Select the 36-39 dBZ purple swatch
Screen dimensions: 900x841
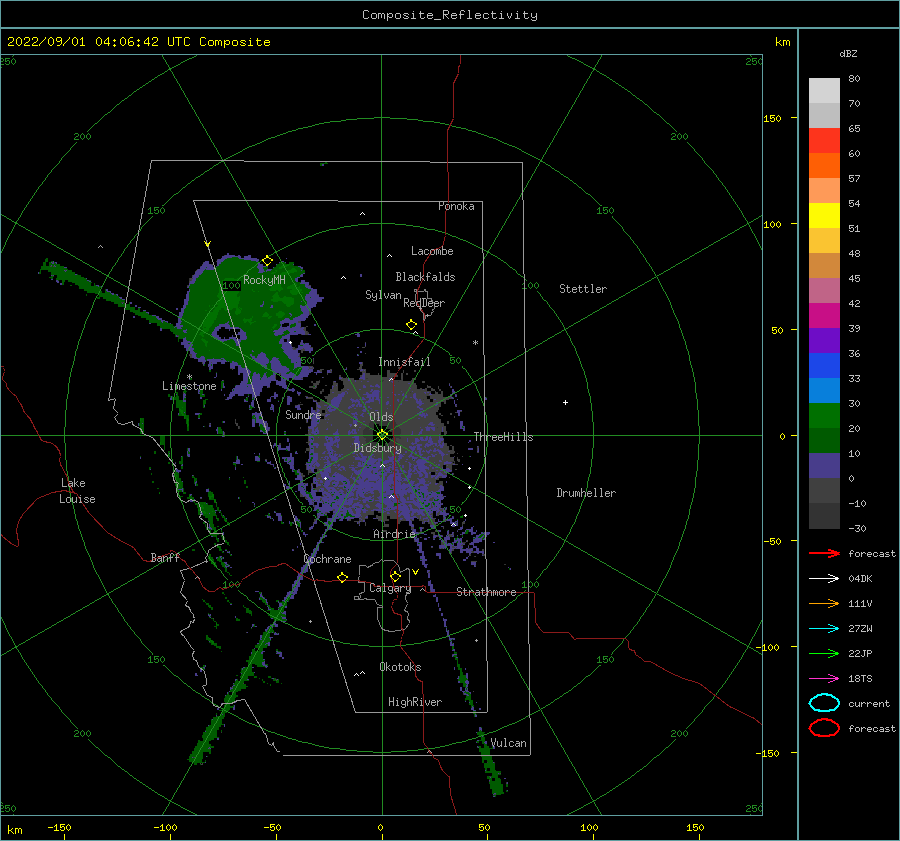pyautogui.click(x=824, y=340)
